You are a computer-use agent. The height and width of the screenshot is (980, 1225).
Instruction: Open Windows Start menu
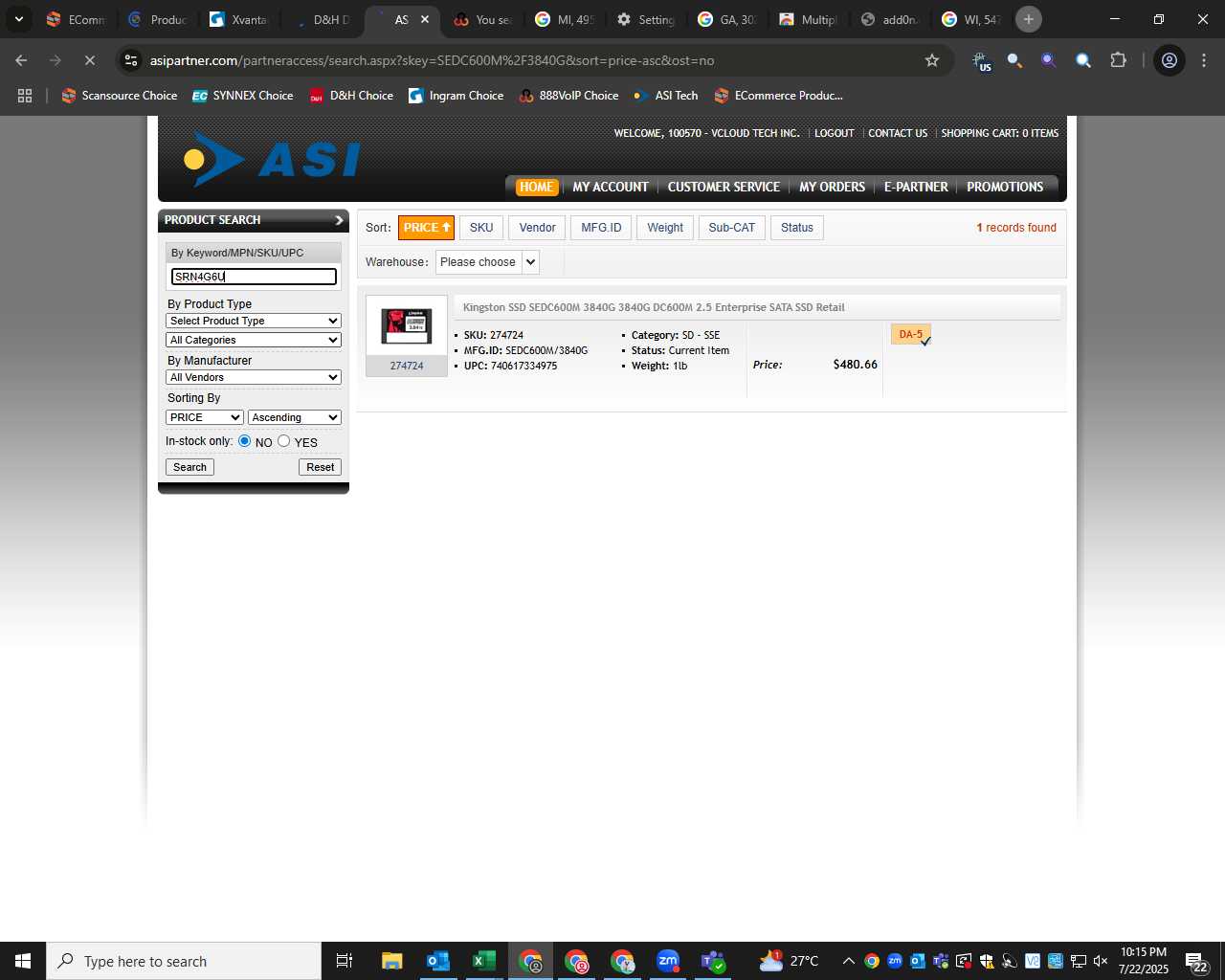pos(23,961)
